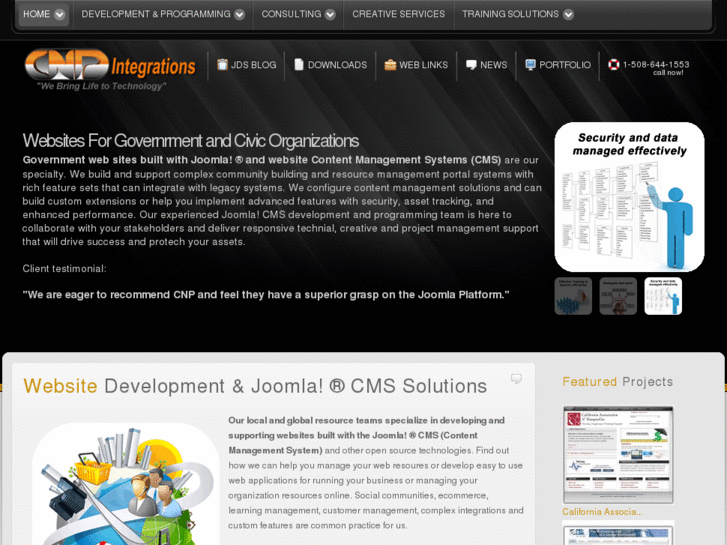
Task: Click the 'We Bring Life to Technology' tagline
Action: click(x=101, y=86)
